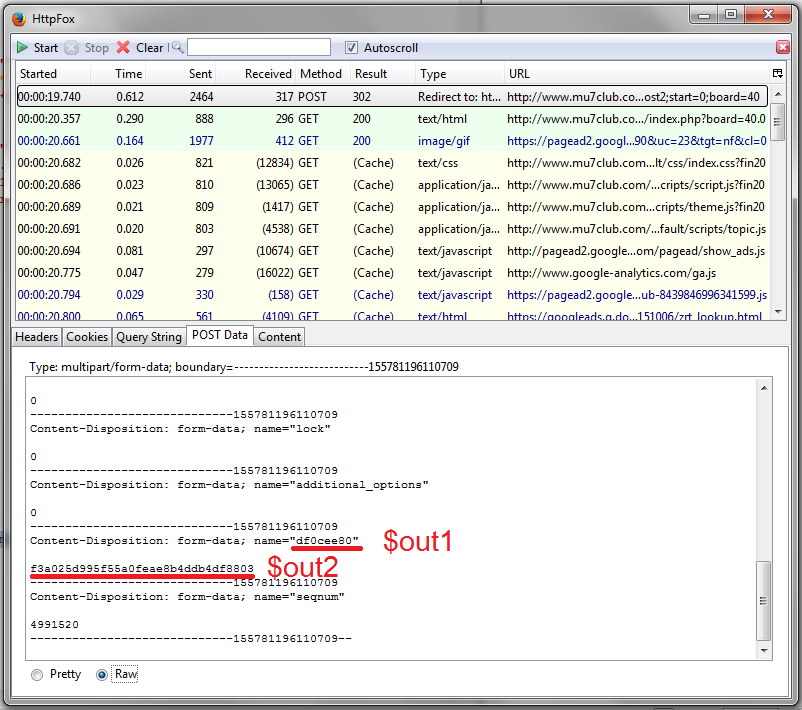Image resolution: width=802 pixels, height=710 pixels.
Task: Sort by the Time column header
Action: [118, 74]
